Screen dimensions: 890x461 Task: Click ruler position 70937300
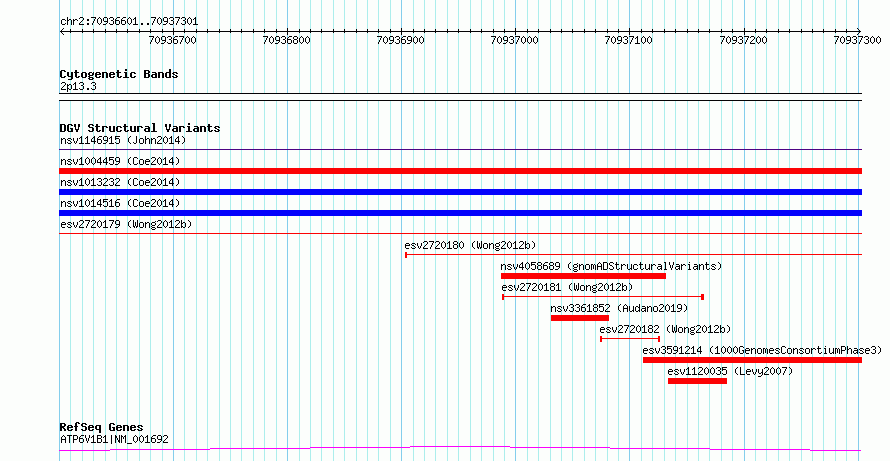coord(857,40)
